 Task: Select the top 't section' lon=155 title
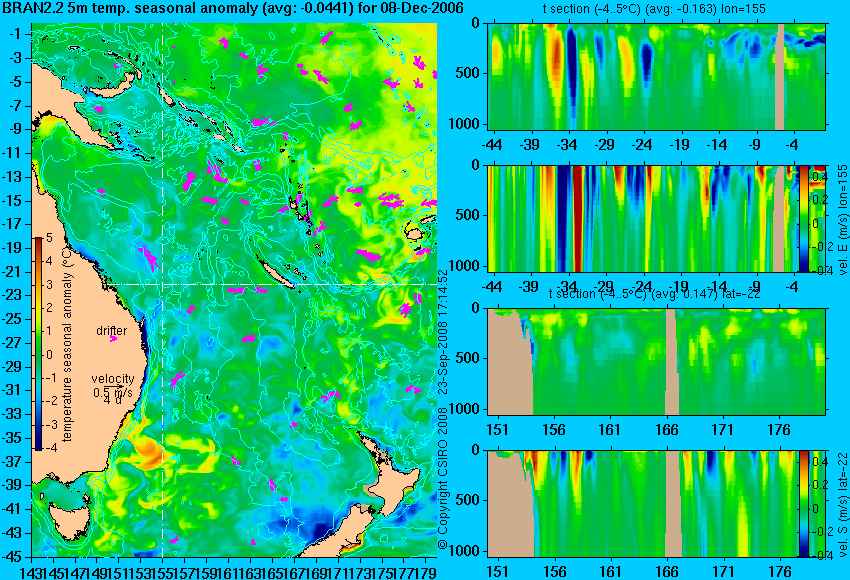click(654, 9)
